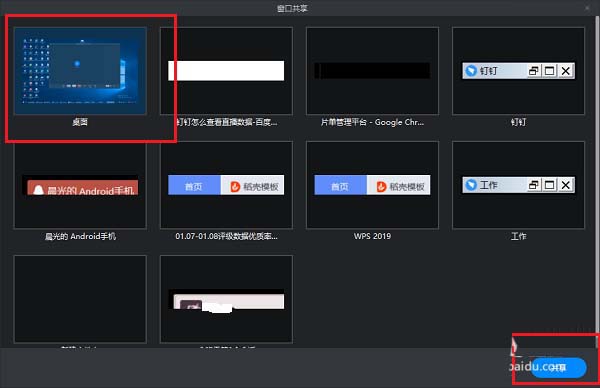Pick the 工作 window thumbnail
Screen dimensions: 600x388
(x=518, y=185)
